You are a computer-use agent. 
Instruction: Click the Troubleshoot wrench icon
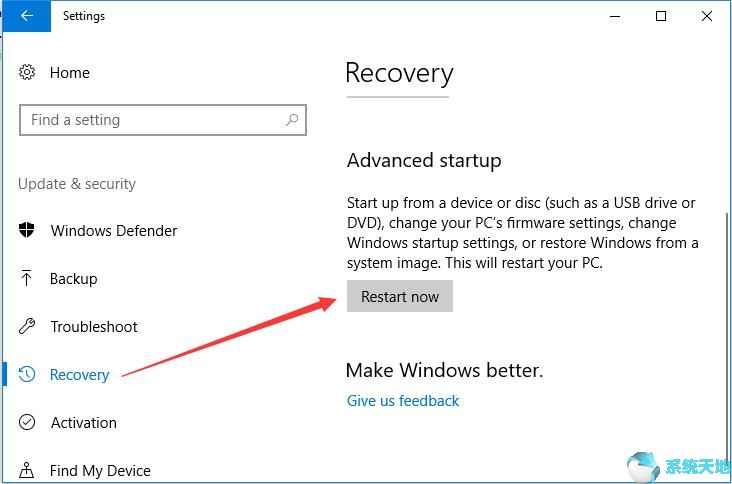point(28,326)
